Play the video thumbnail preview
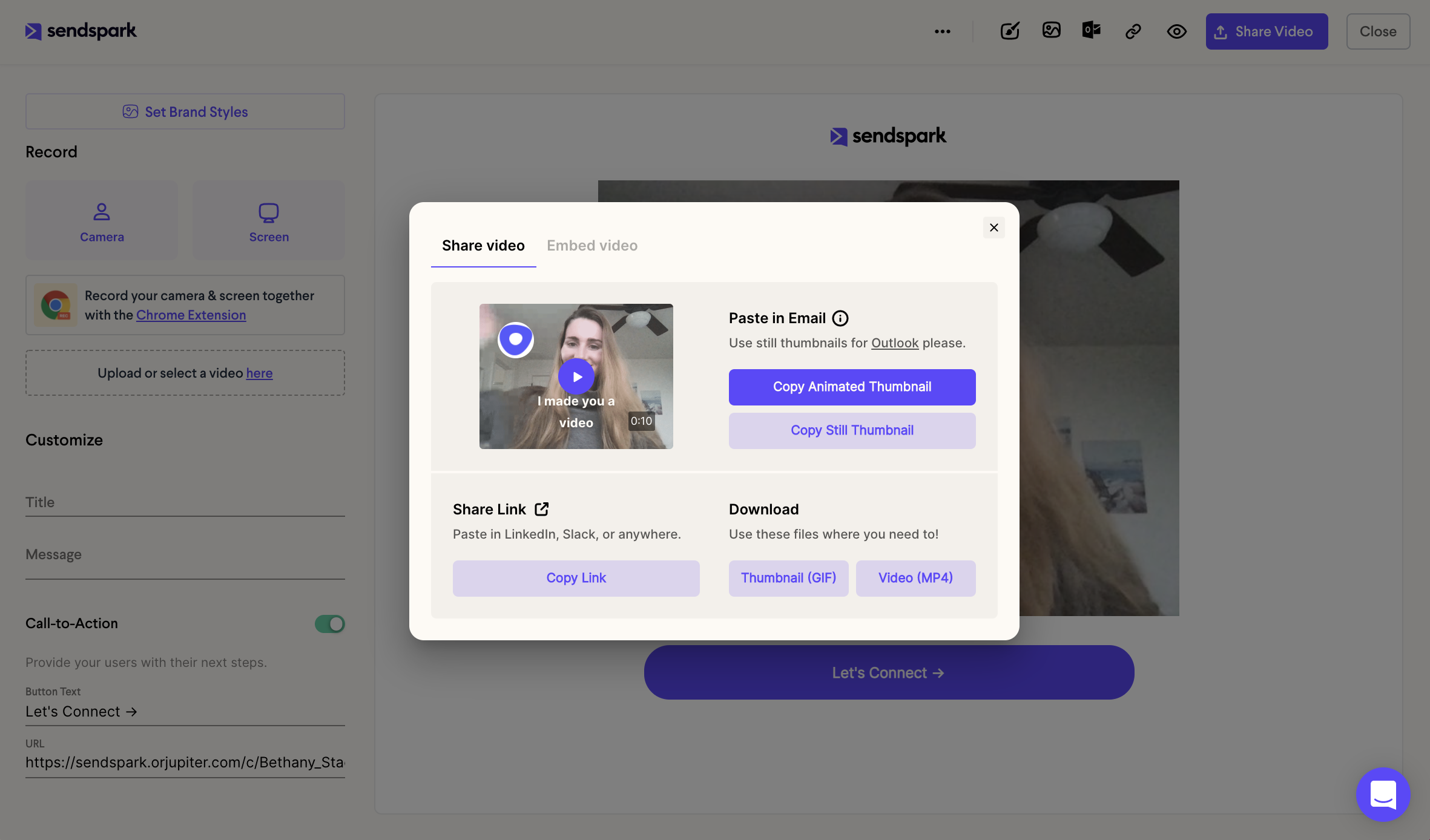This screenshot has width=1430, height=840. [x=576, y=376]
